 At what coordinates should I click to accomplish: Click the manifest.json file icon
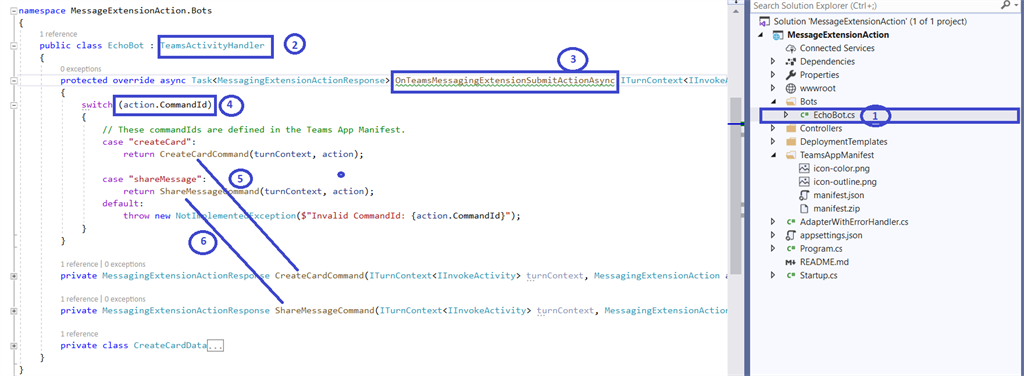pos(805,195)
